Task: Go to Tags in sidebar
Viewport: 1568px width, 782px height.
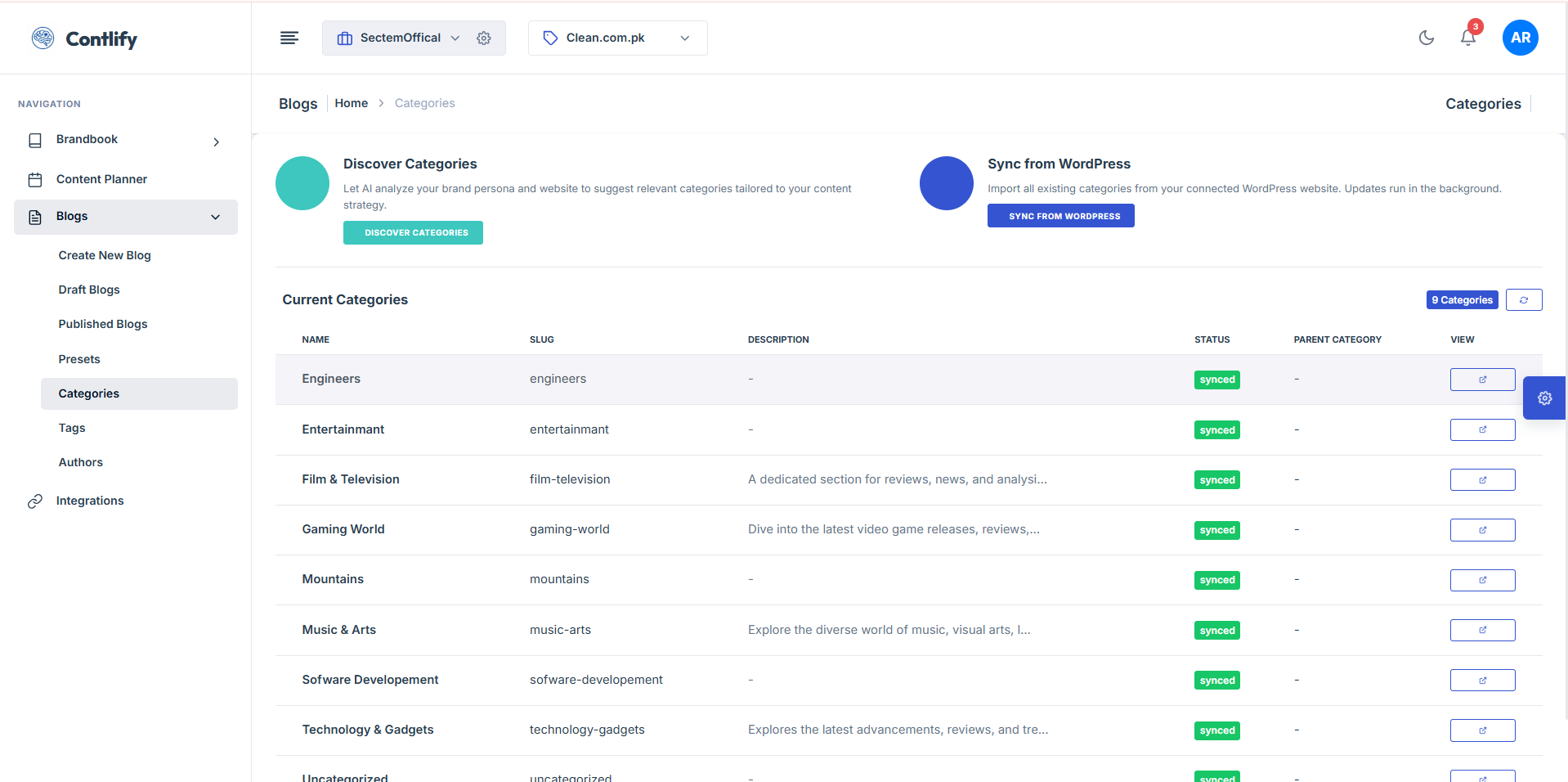Action: [72, 428]
